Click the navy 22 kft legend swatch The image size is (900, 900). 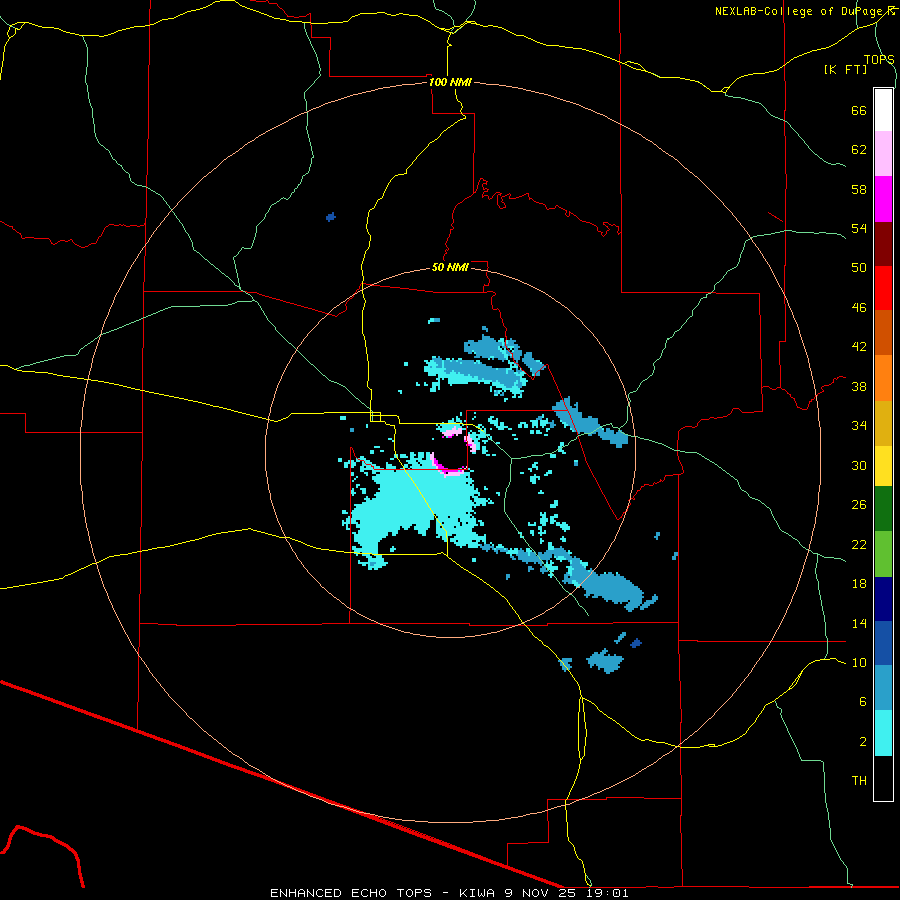point(883,599)
